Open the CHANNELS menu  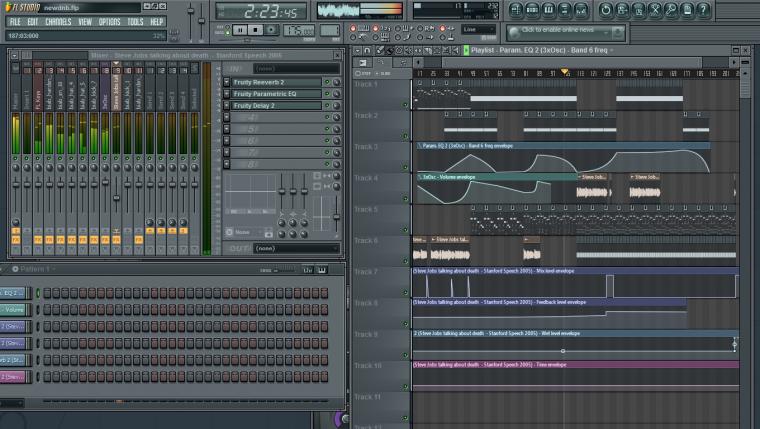pos(58,22)
